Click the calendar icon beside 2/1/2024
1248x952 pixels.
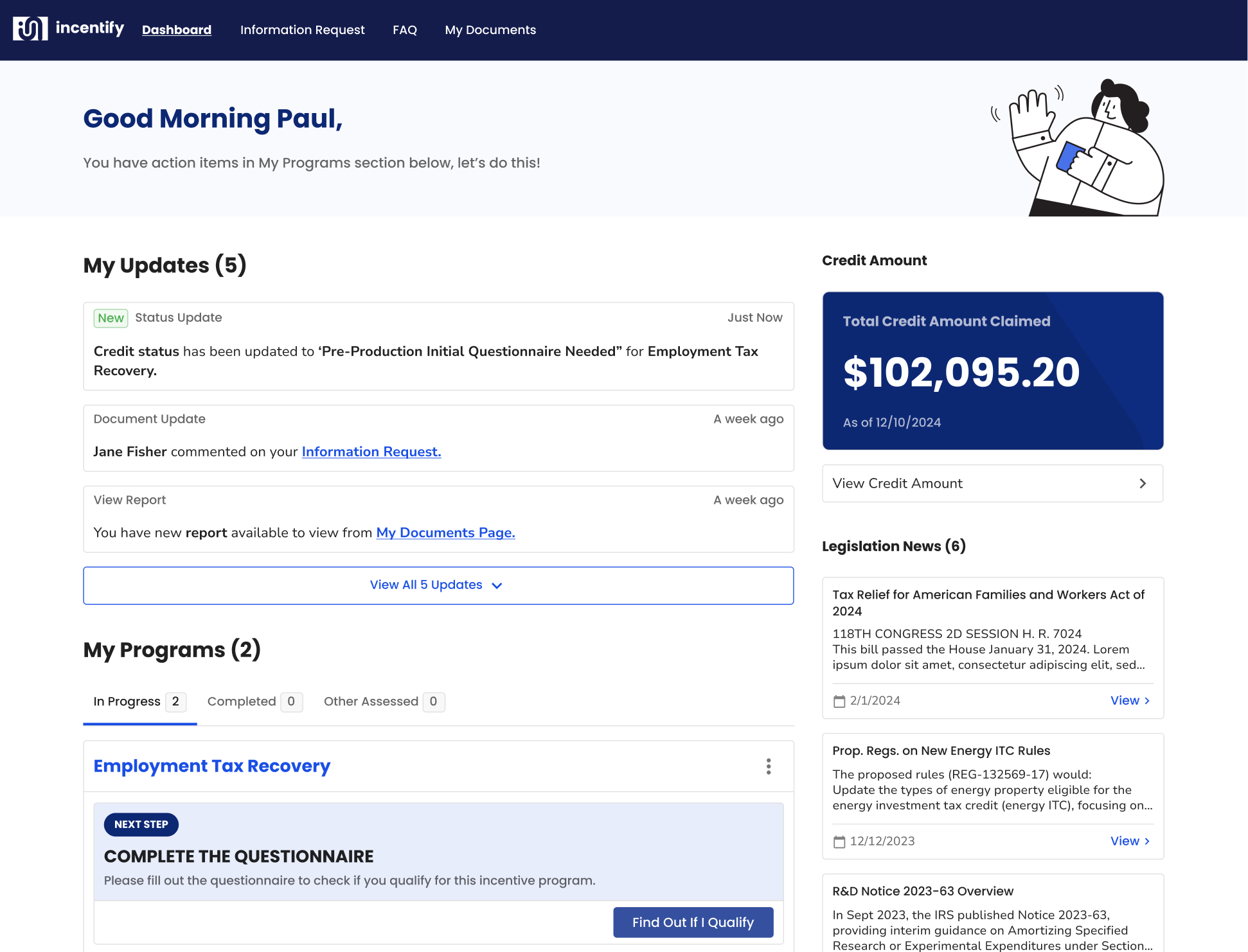click(x=839, y=701)
